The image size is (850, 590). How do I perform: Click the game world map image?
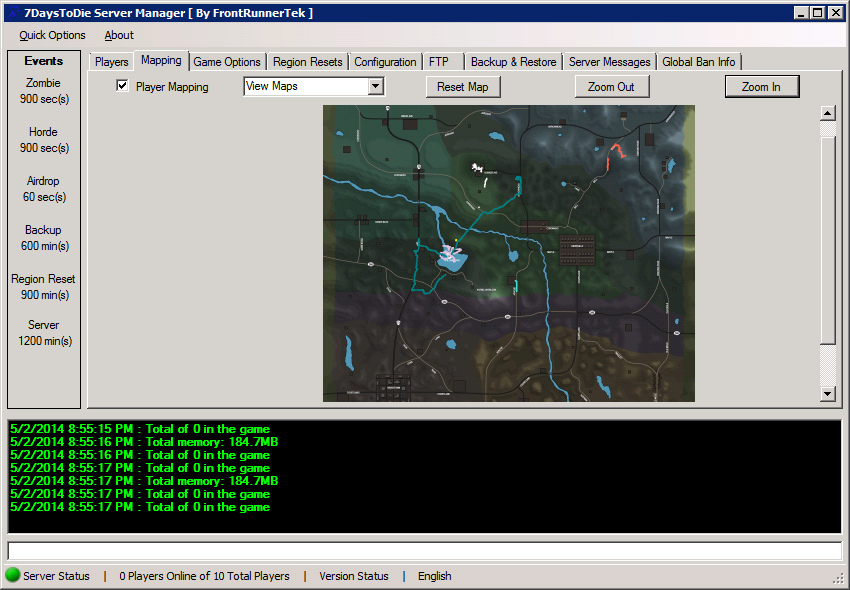508,253
